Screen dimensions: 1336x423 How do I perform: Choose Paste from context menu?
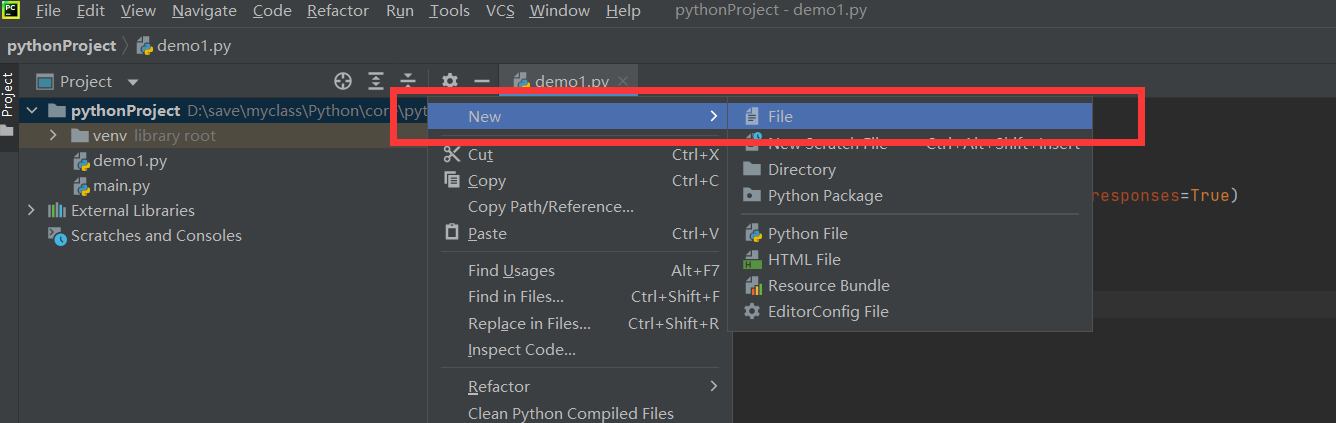[x=579, y=233]
